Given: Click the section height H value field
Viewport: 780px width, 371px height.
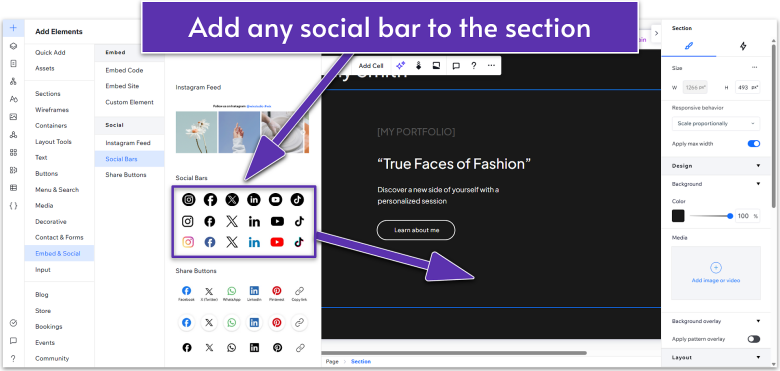Looking at the screenshot, I should tap(748, 88).
